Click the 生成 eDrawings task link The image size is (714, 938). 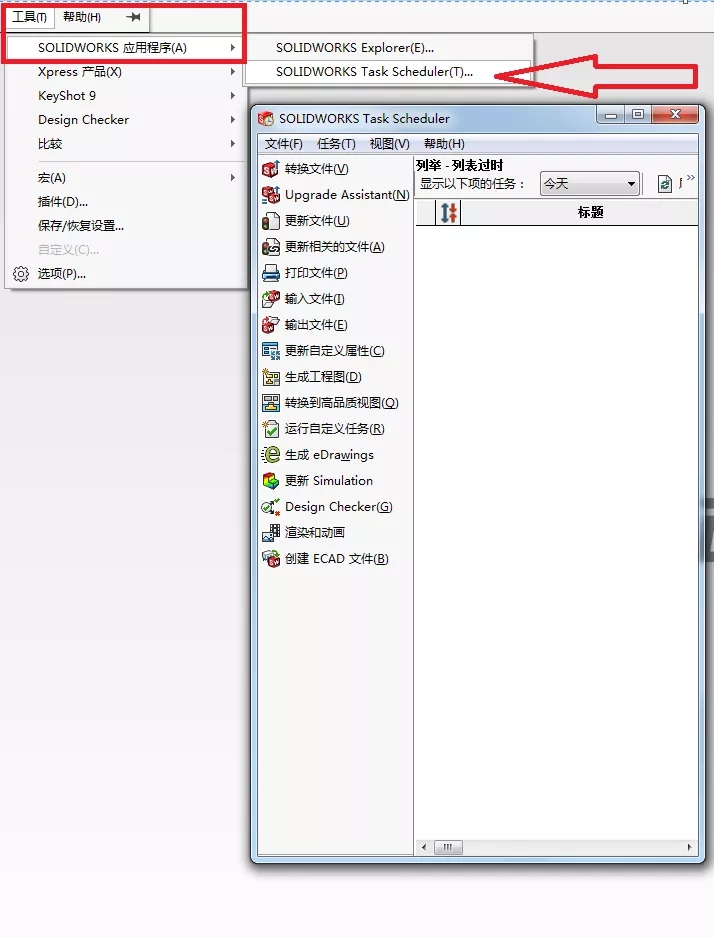click(329, 455)
